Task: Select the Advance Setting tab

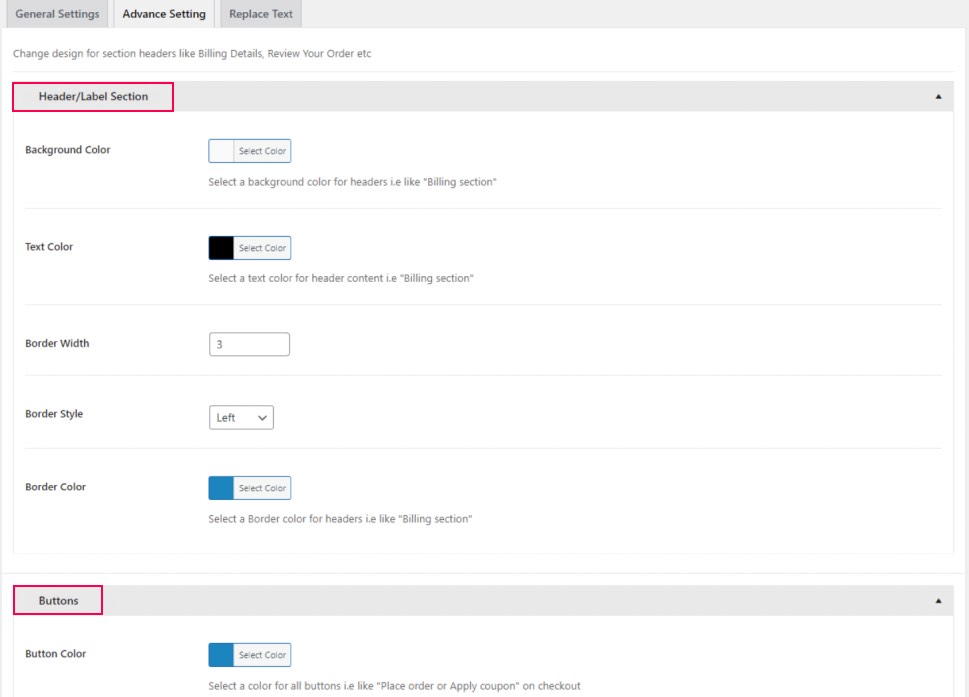Action: click(164, 15)
